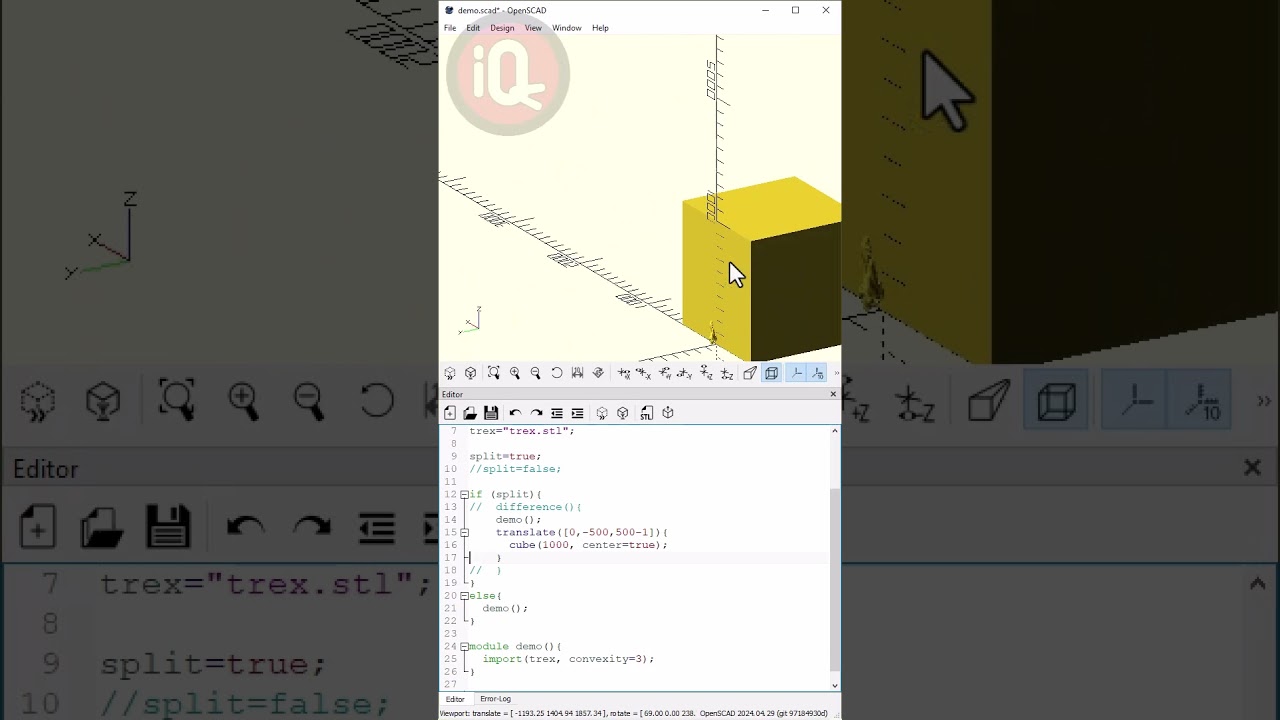Click the Reset View circular arrow icon

click(557, 373)
